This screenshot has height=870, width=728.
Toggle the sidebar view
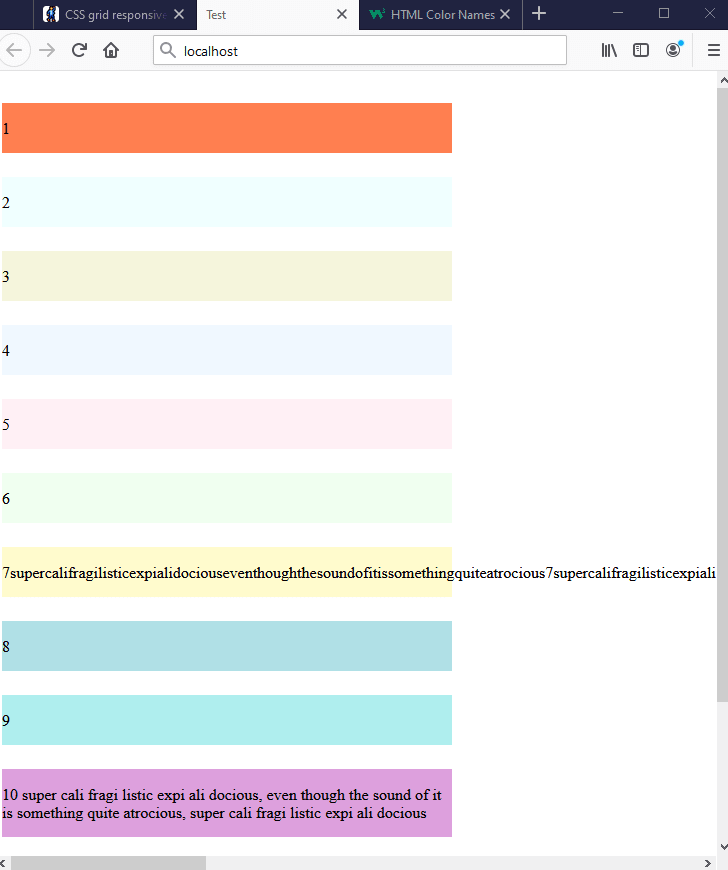pyautogui.click(x=641, y=50)
